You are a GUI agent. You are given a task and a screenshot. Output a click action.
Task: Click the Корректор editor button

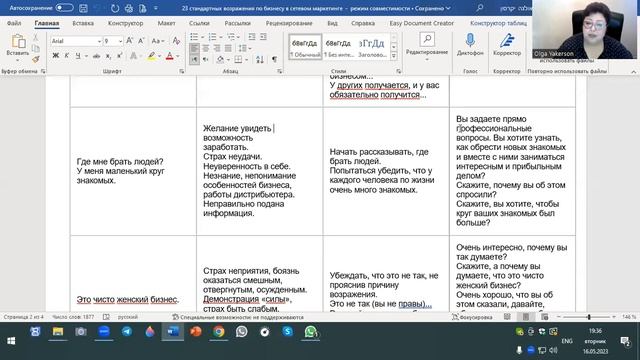click(507, 45)
